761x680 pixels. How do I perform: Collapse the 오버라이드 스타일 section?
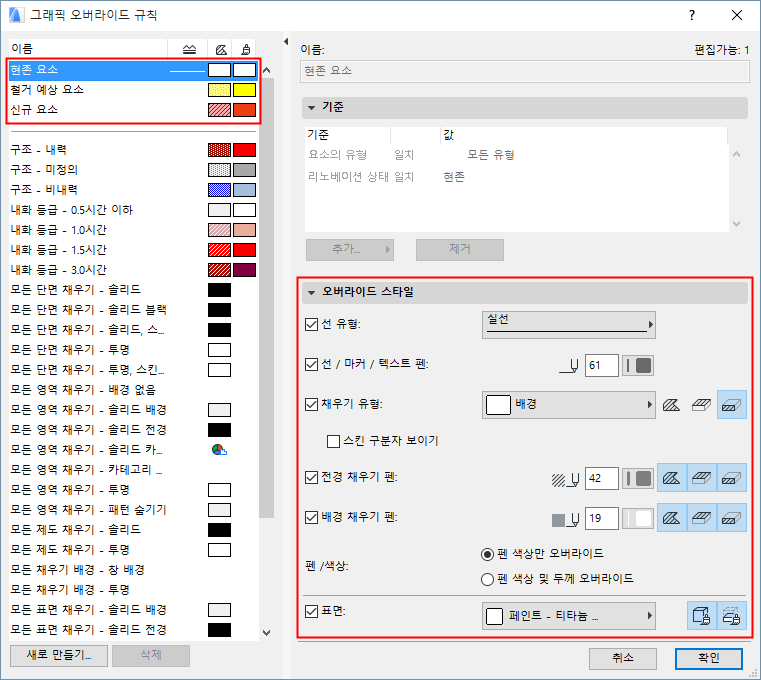pyautogui.click(x=312, y=292)
